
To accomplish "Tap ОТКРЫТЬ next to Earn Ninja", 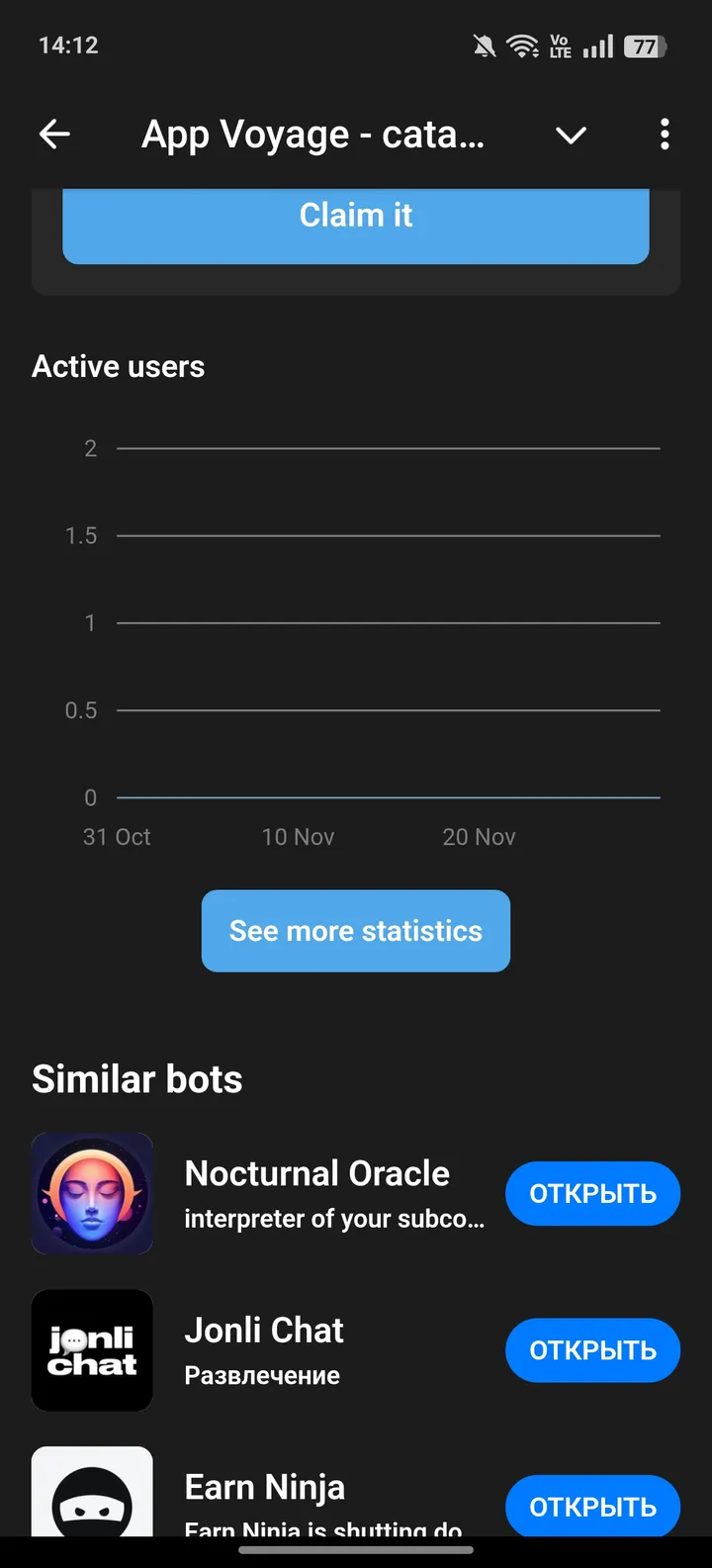I will 592,1506.
